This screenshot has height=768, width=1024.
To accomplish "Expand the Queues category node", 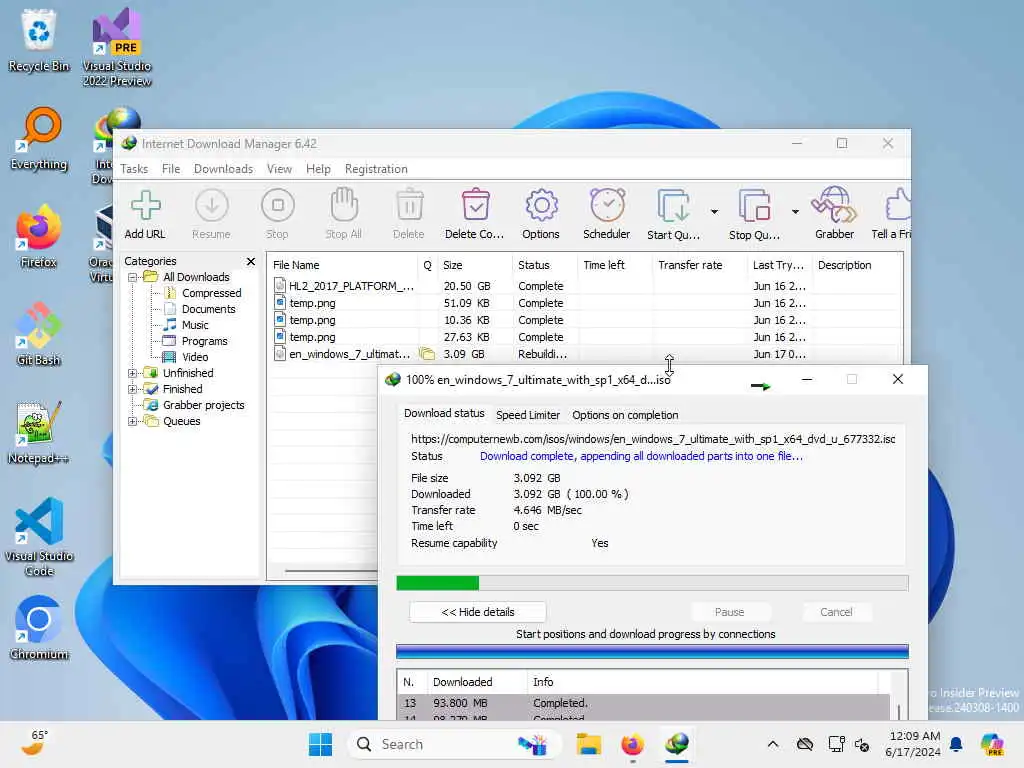I will coord(133,421).
